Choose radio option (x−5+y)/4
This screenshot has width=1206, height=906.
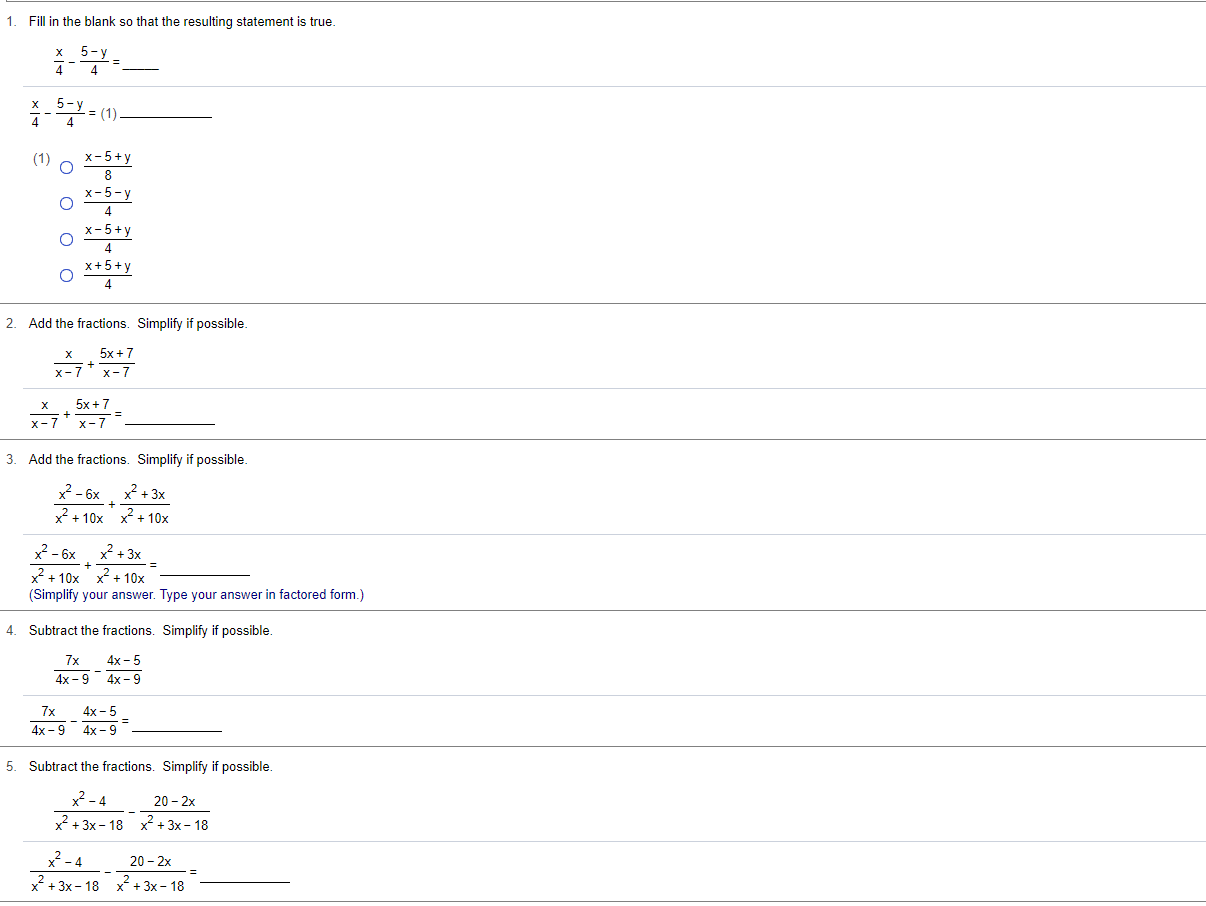(66, 240)
